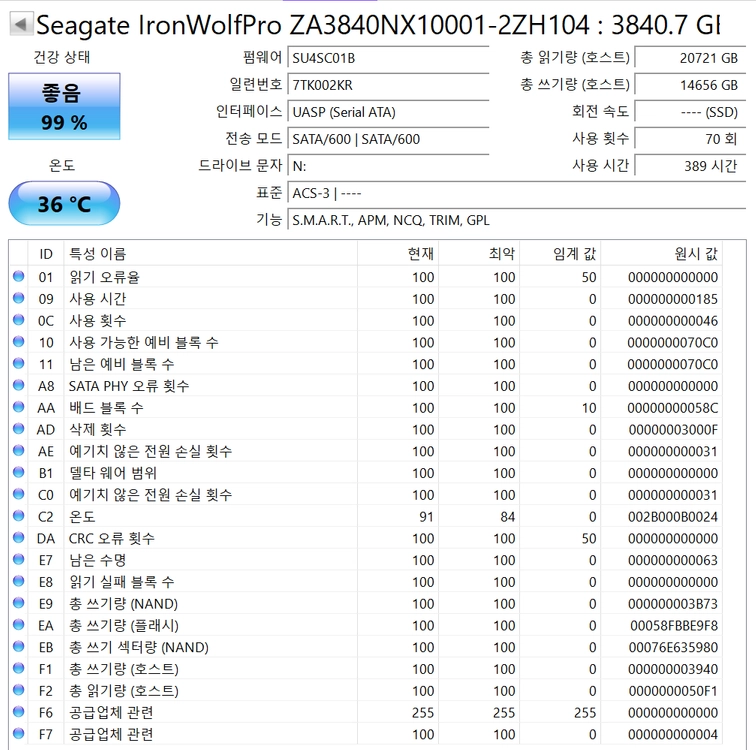
Task: Select the SATA PHY 오류 횟수 row
Action: click(x=365, y=386)
